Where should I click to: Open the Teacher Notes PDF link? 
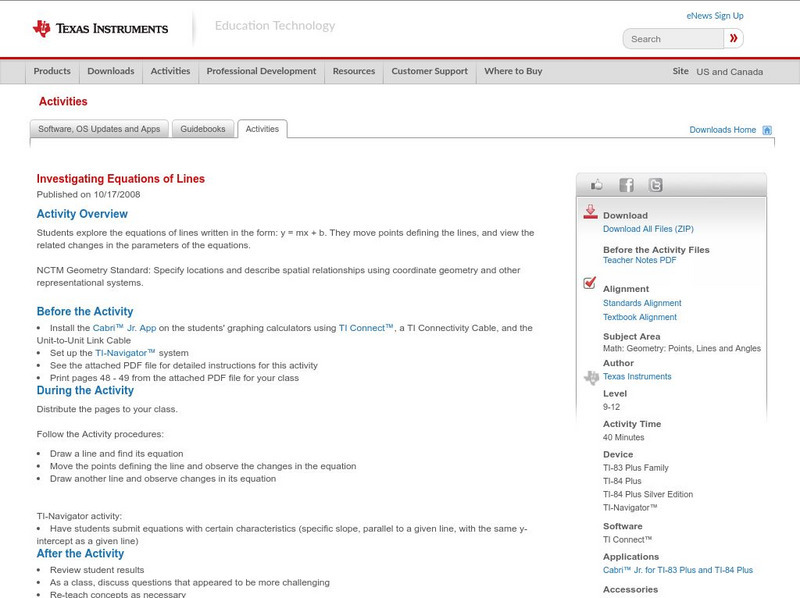pyautogui.click(x=639, y=261)
